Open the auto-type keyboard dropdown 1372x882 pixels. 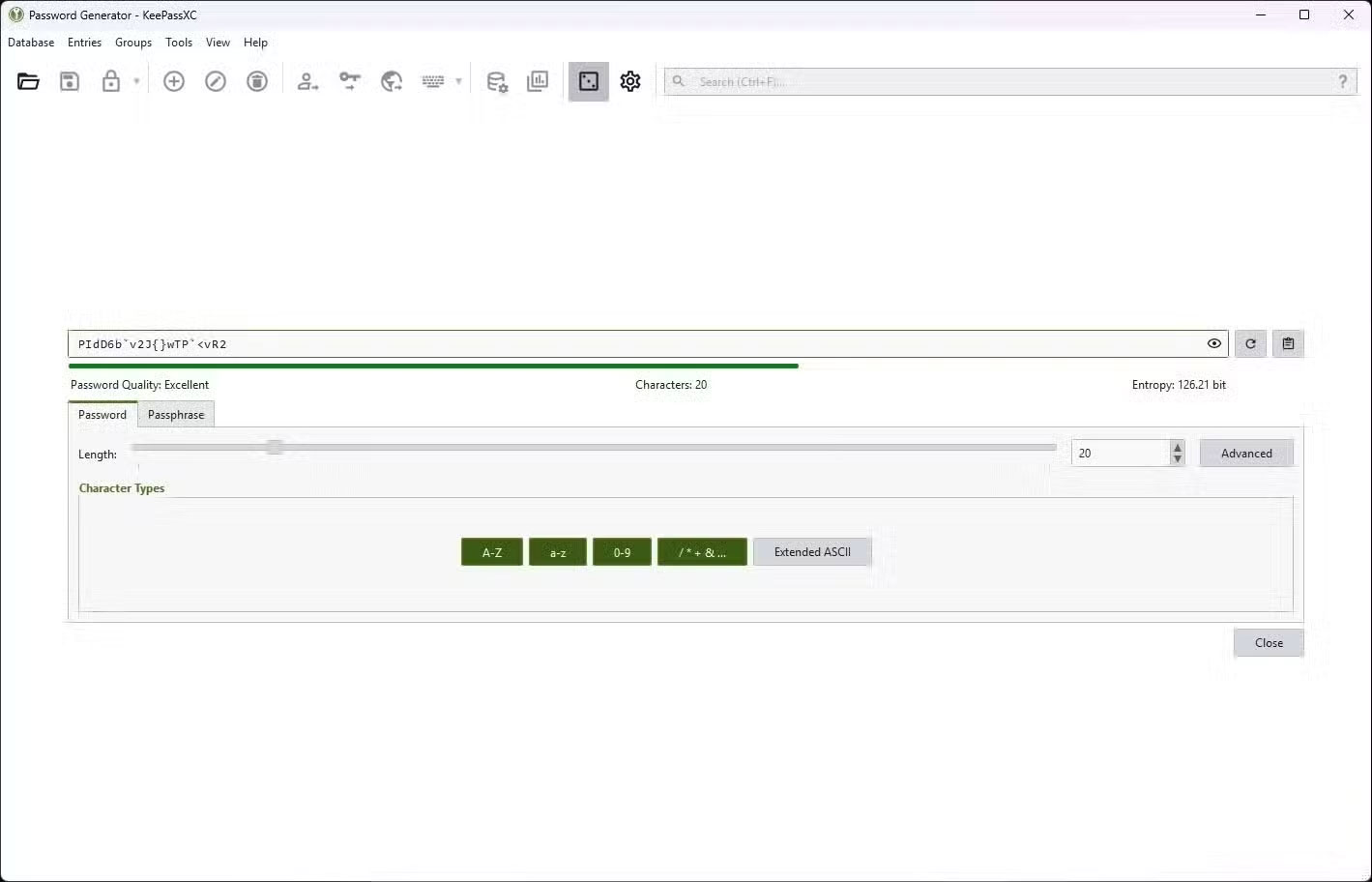457,81
